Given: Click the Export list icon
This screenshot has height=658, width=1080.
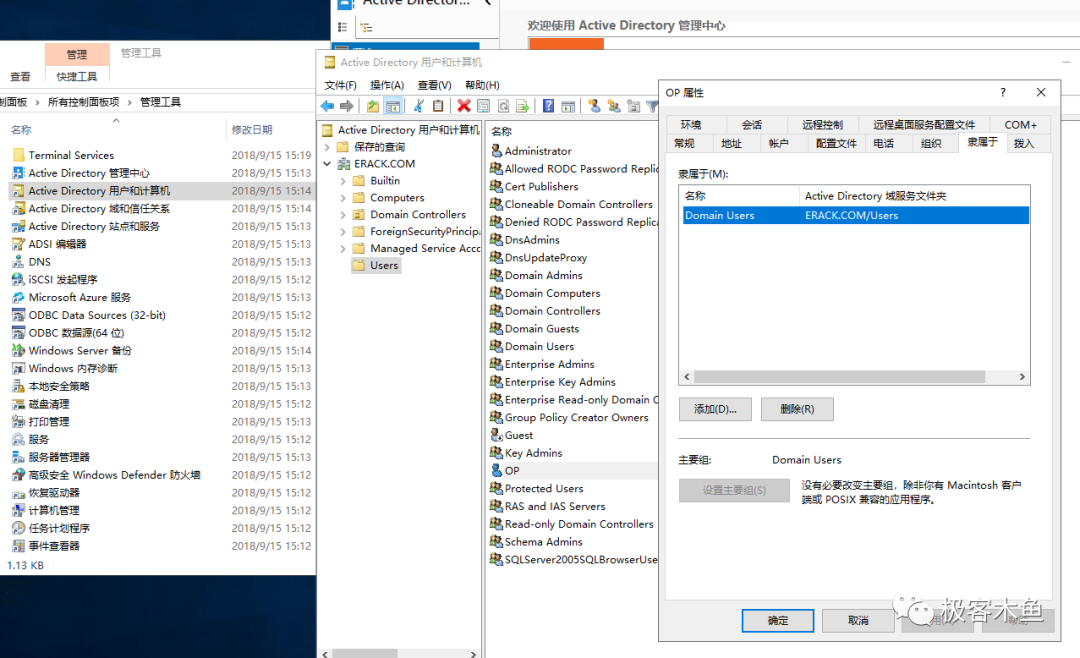Looking at the screenshot, I should pyautogui.click(x=523, y=106).
